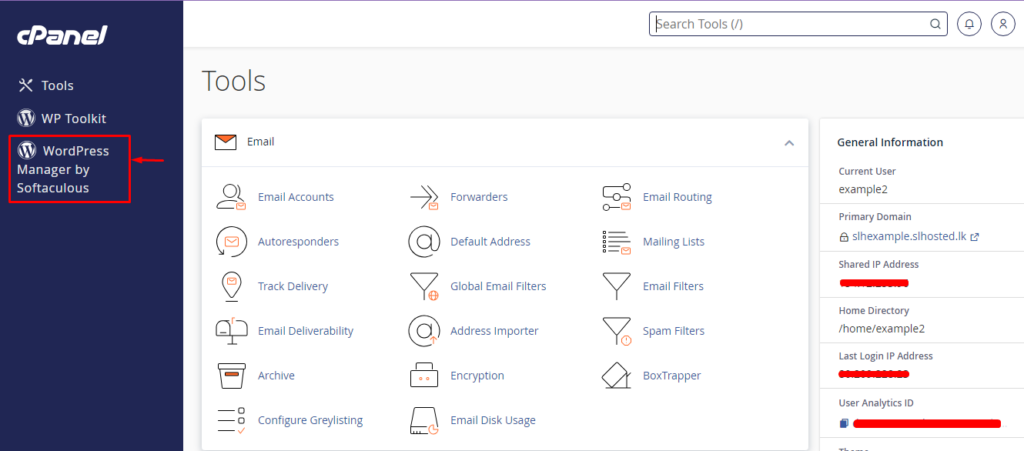
Task: Click the Email Disk Usage icon
Action: pyautogui.click(x=424, y=421)
